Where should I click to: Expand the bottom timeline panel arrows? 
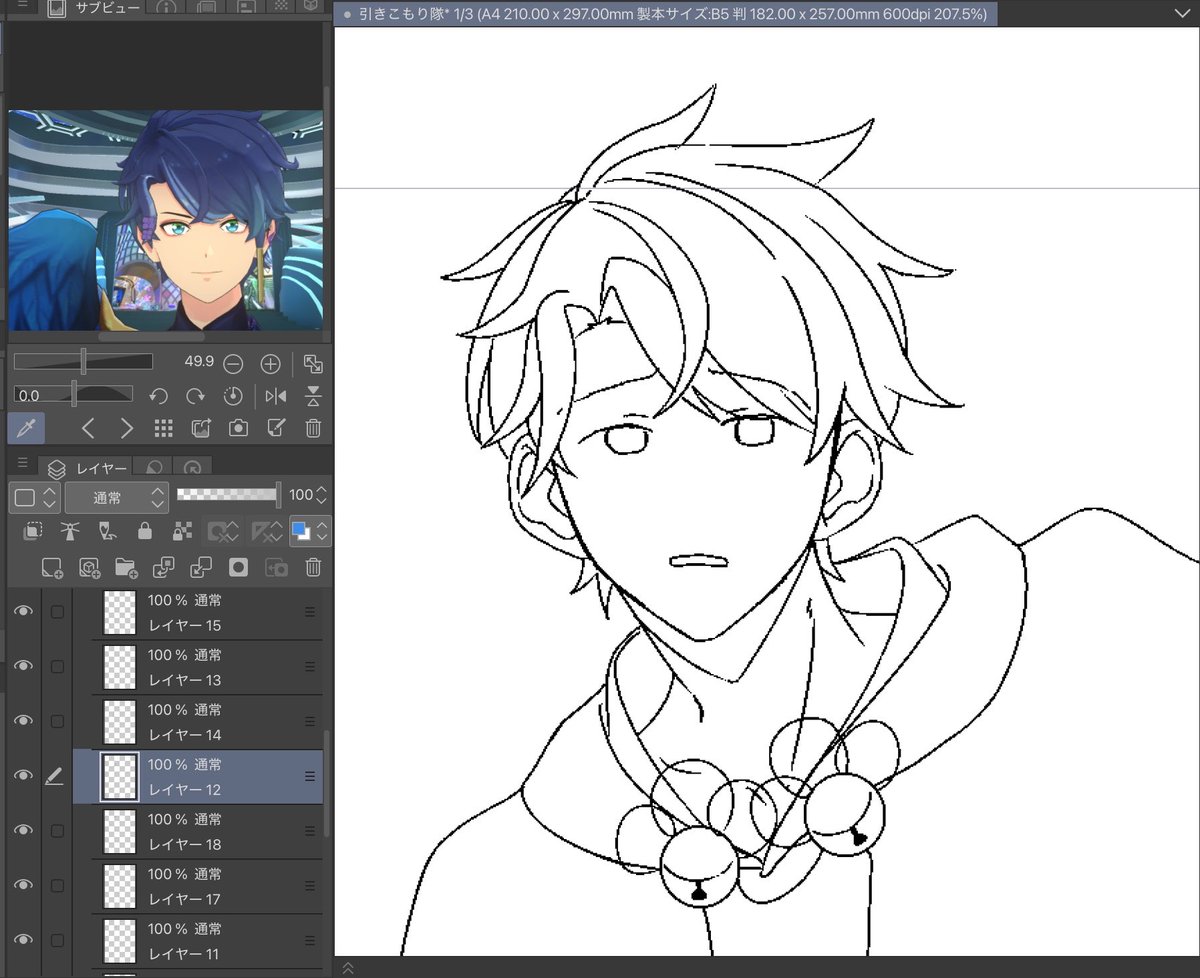tap(347, 967)
